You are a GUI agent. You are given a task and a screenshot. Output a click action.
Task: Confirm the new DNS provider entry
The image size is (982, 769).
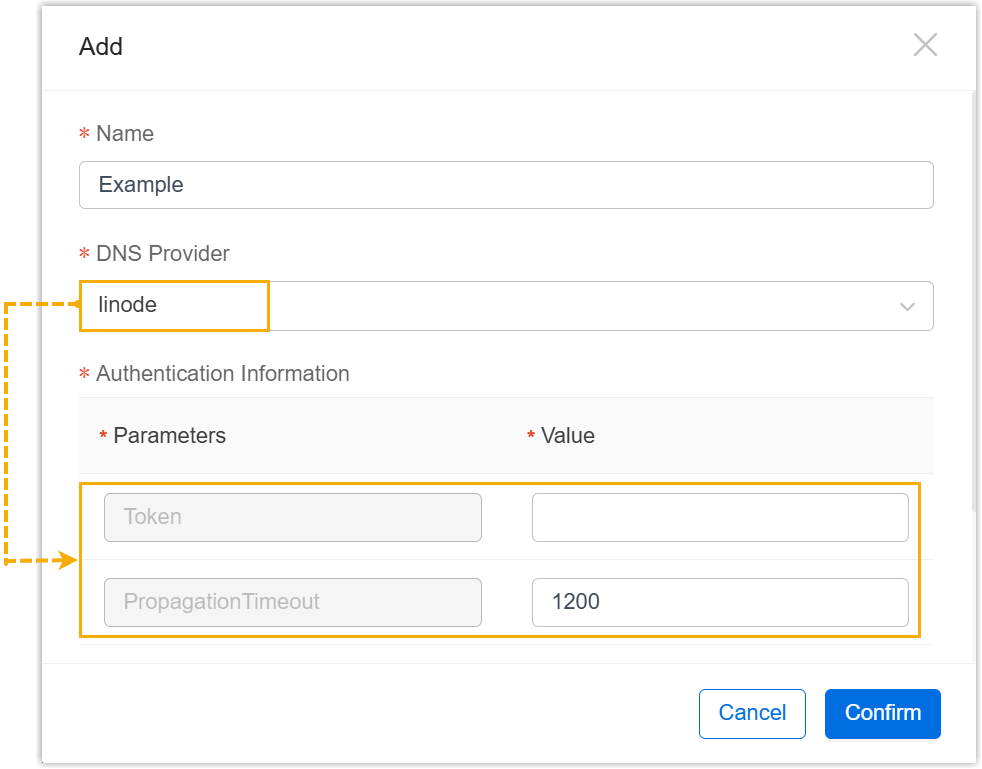[882, 713]
